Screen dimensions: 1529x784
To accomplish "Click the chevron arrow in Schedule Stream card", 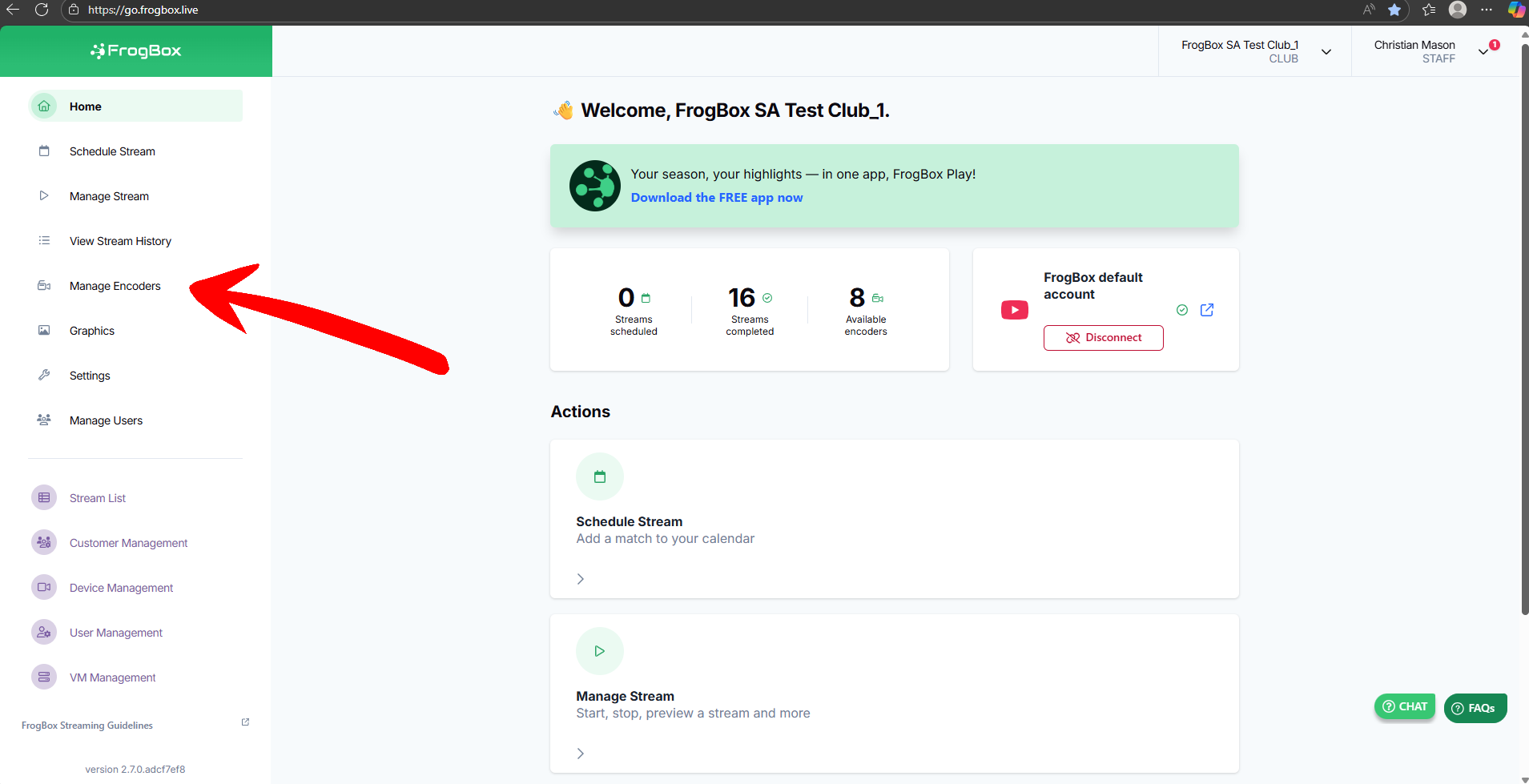I will pos(581,579).
